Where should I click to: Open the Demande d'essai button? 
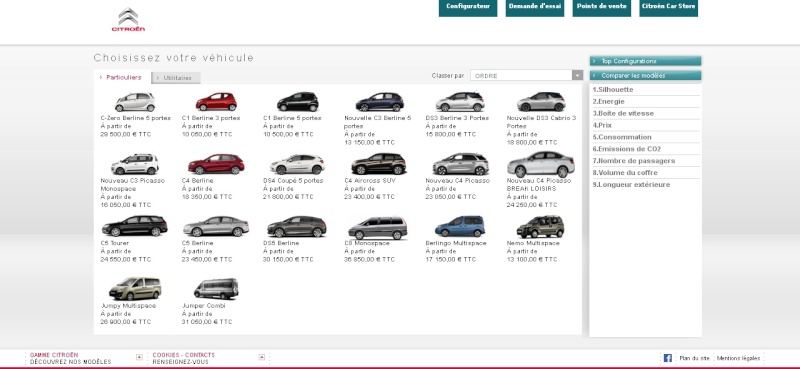535,7
